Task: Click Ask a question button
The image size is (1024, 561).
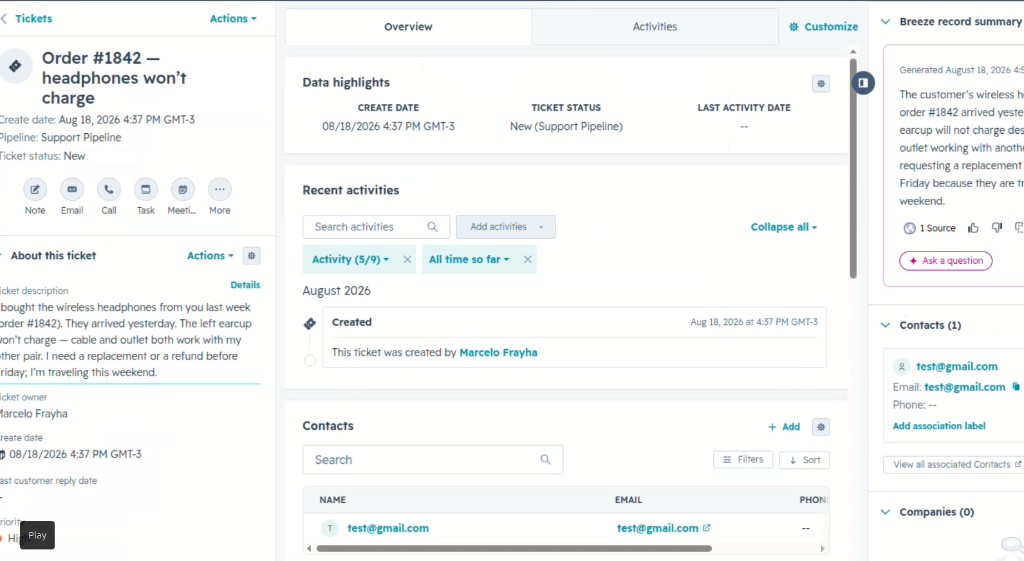Action: (x=946, y=261)
